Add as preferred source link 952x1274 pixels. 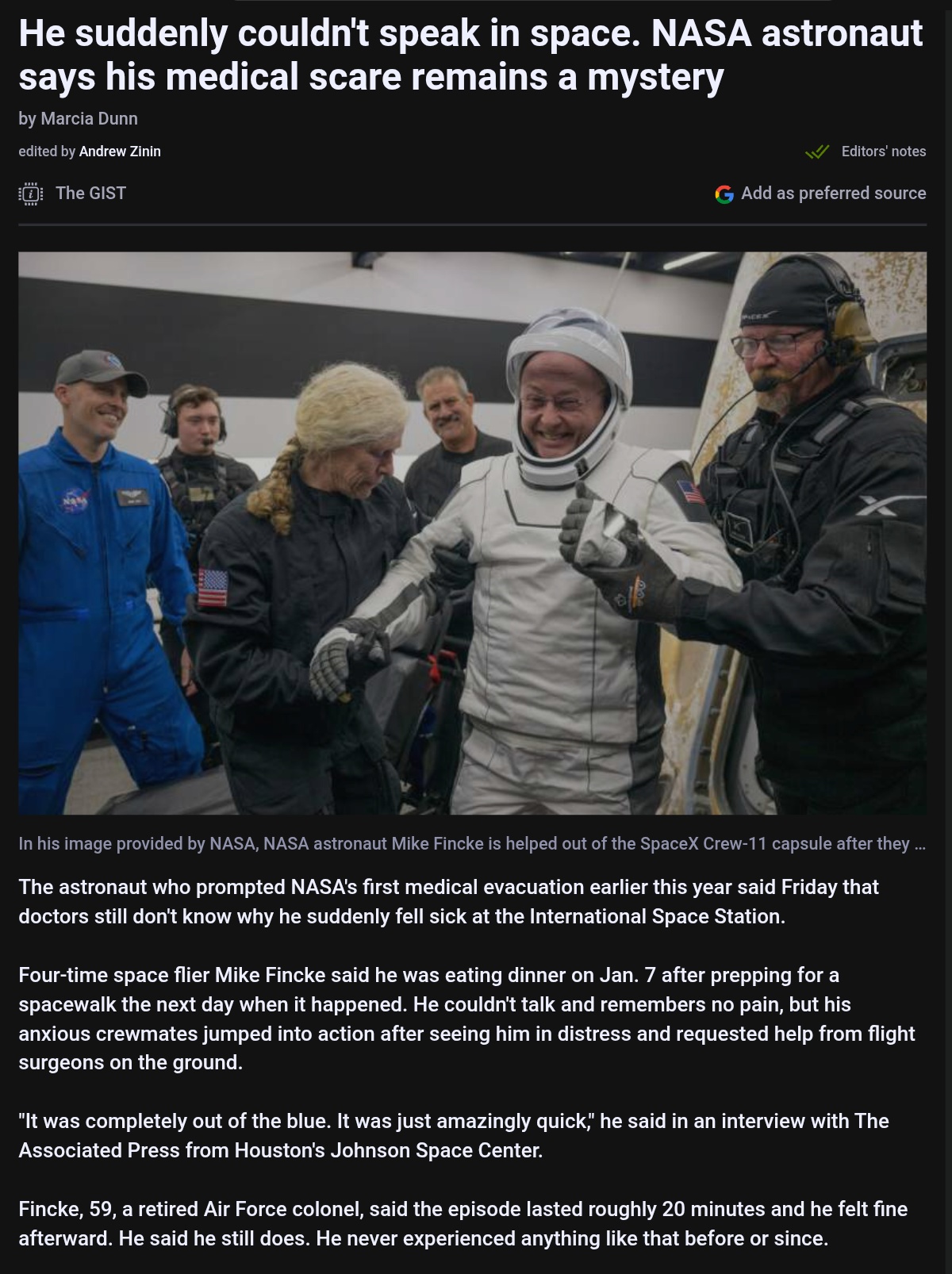834,193
